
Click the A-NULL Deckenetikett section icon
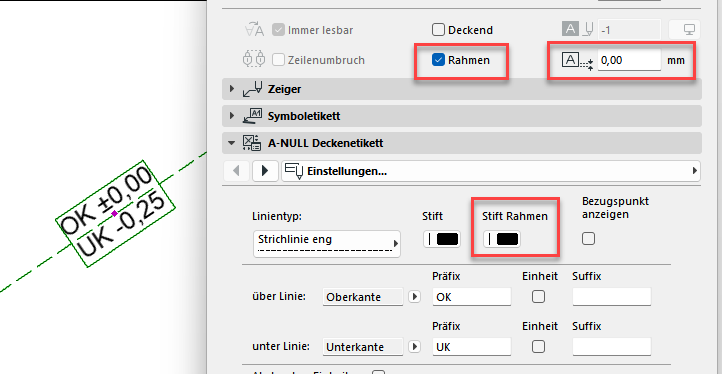click(x=252, y=143)
